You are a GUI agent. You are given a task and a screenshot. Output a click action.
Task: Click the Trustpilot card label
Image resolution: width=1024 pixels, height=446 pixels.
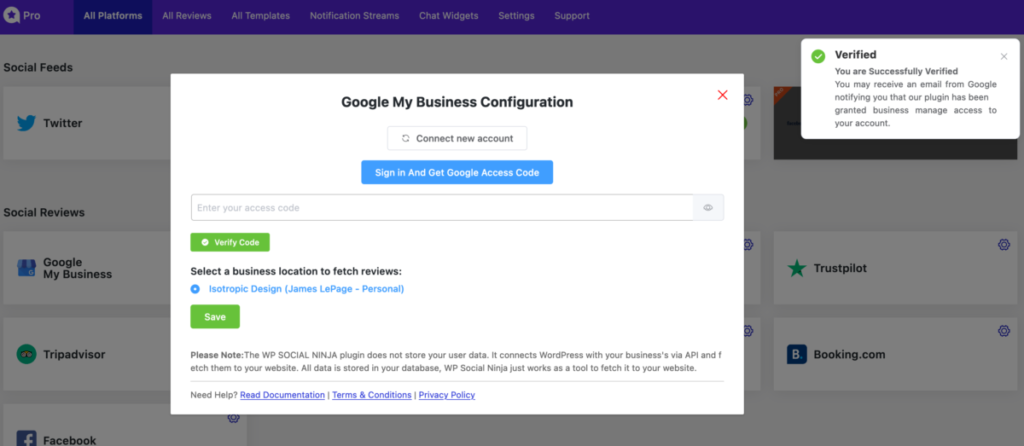840,268
